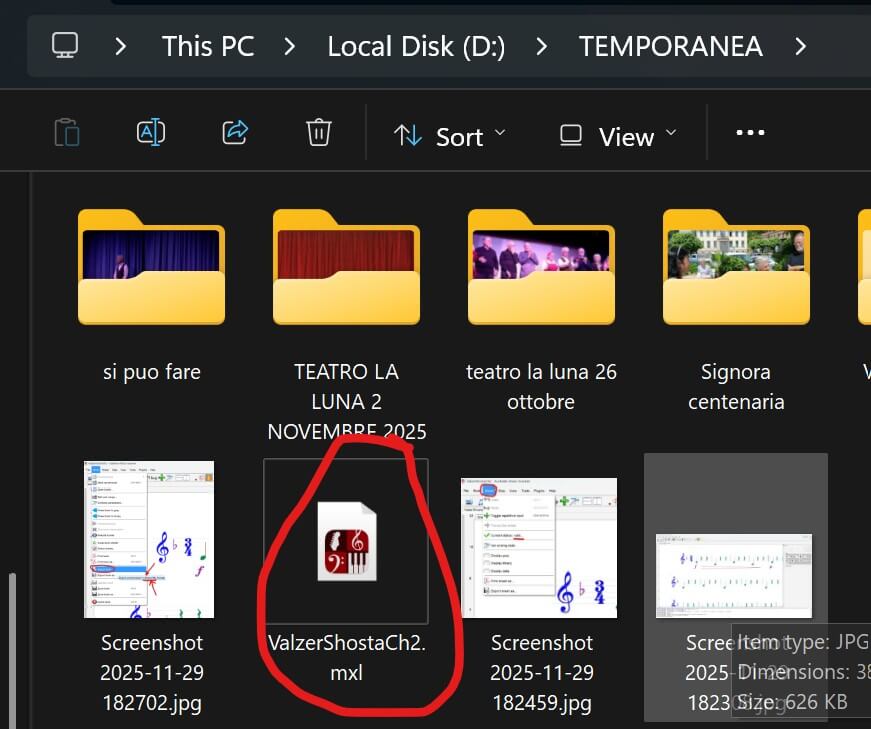Image resolution: width=871 pixels, height=729 pixels.
Task: Click the Share icon in toolbar
Action: pos(235,133)
